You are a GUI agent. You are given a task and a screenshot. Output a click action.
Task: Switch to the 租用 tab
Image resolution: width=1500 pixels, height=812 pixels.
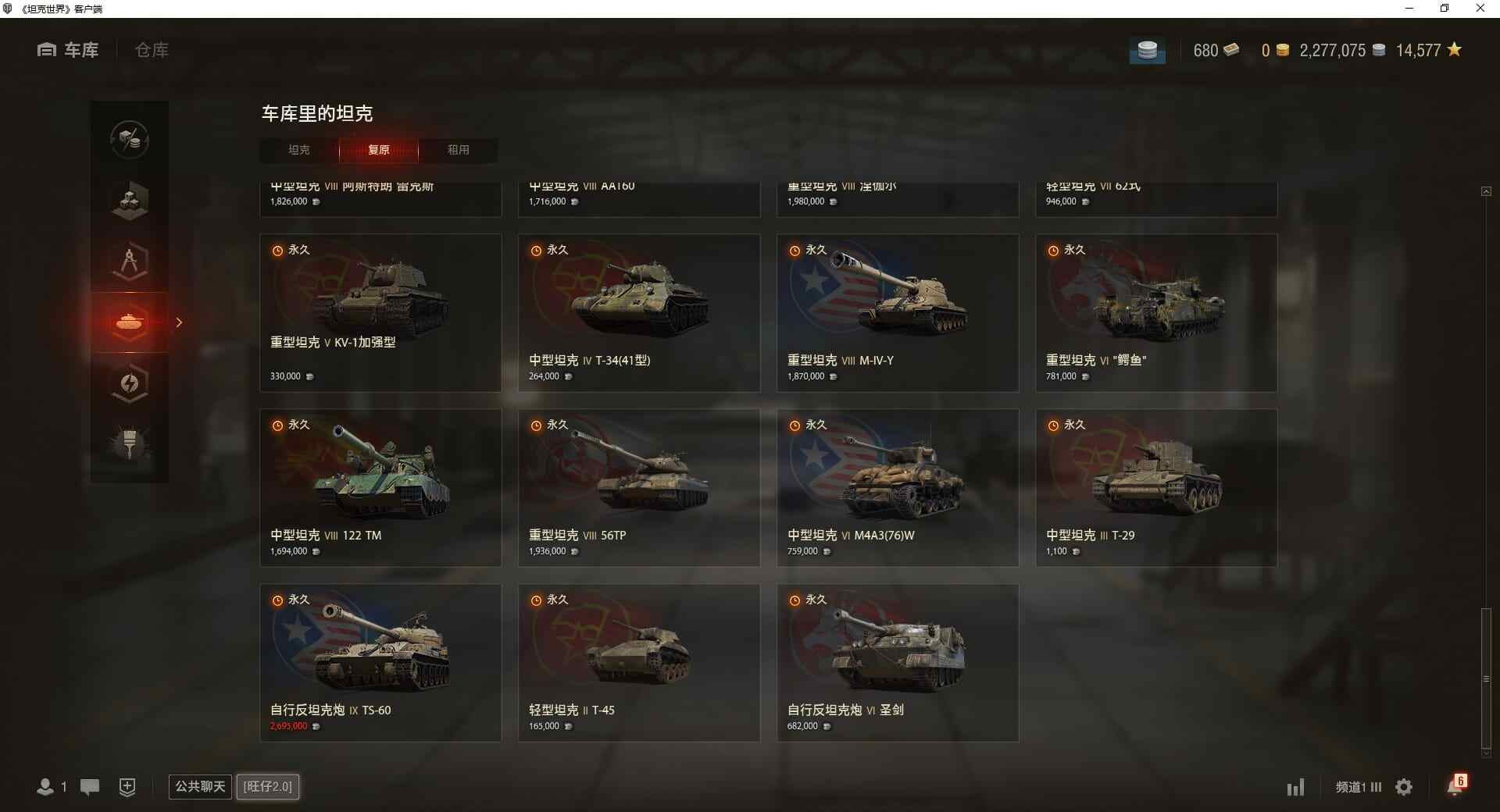coord(459,150)
